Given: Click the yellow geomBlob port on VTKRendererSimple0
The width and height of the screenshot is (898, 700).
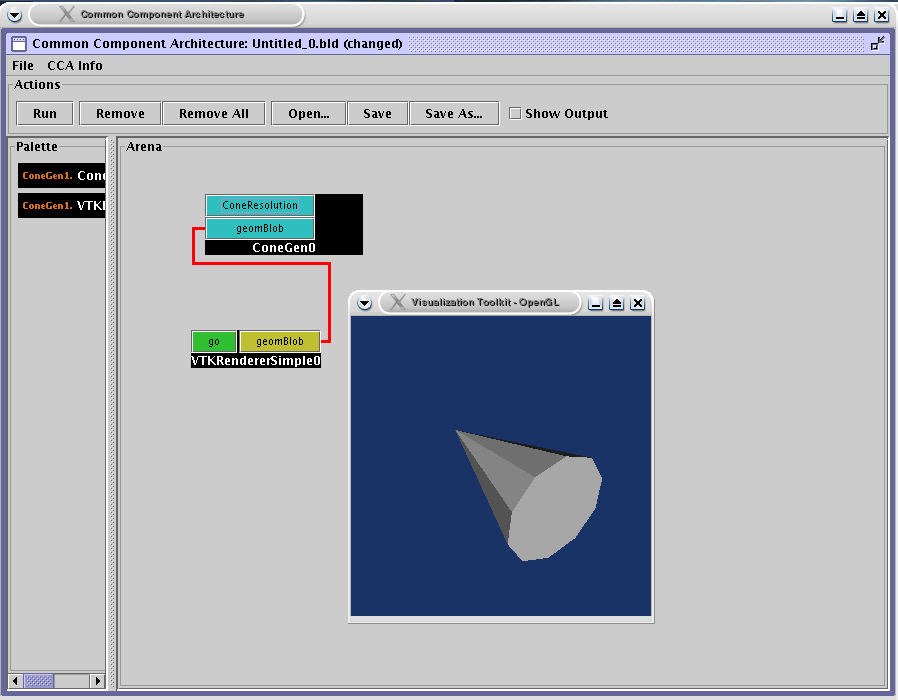Looking at the screenshot, I should [280, 342].
